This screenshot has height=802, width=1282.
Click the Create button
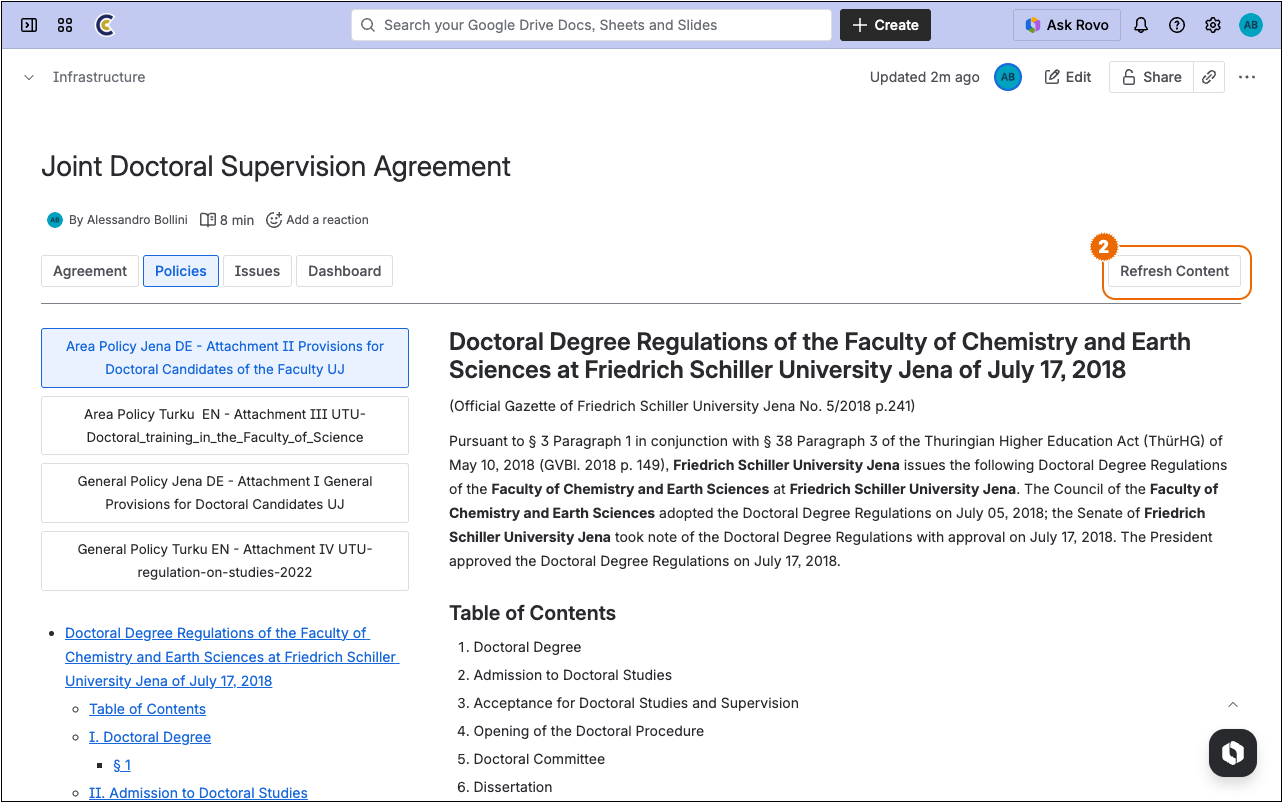pyautogui.click(x=885, y=25)
